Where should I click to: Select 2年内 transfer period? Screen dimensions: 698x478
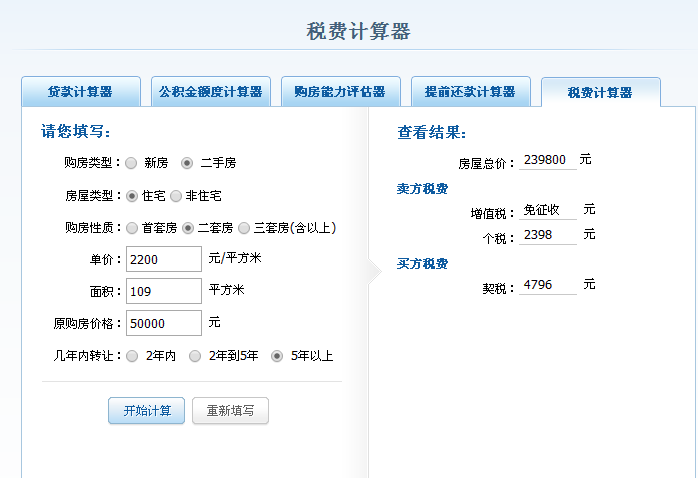(x=133, y=355)
